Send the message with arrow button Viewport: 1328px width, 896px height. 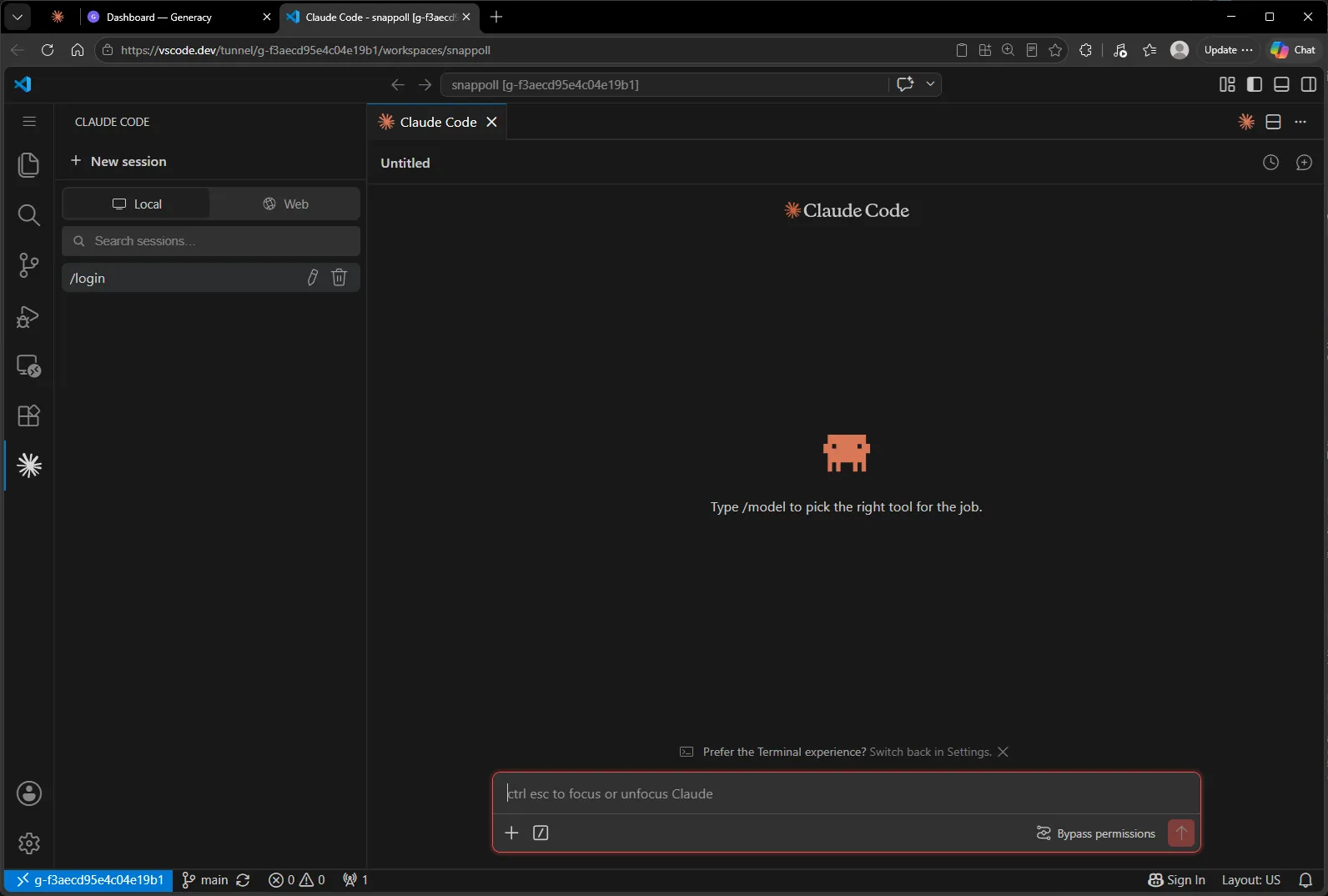pyautogui.click(x=1181, y=833)
